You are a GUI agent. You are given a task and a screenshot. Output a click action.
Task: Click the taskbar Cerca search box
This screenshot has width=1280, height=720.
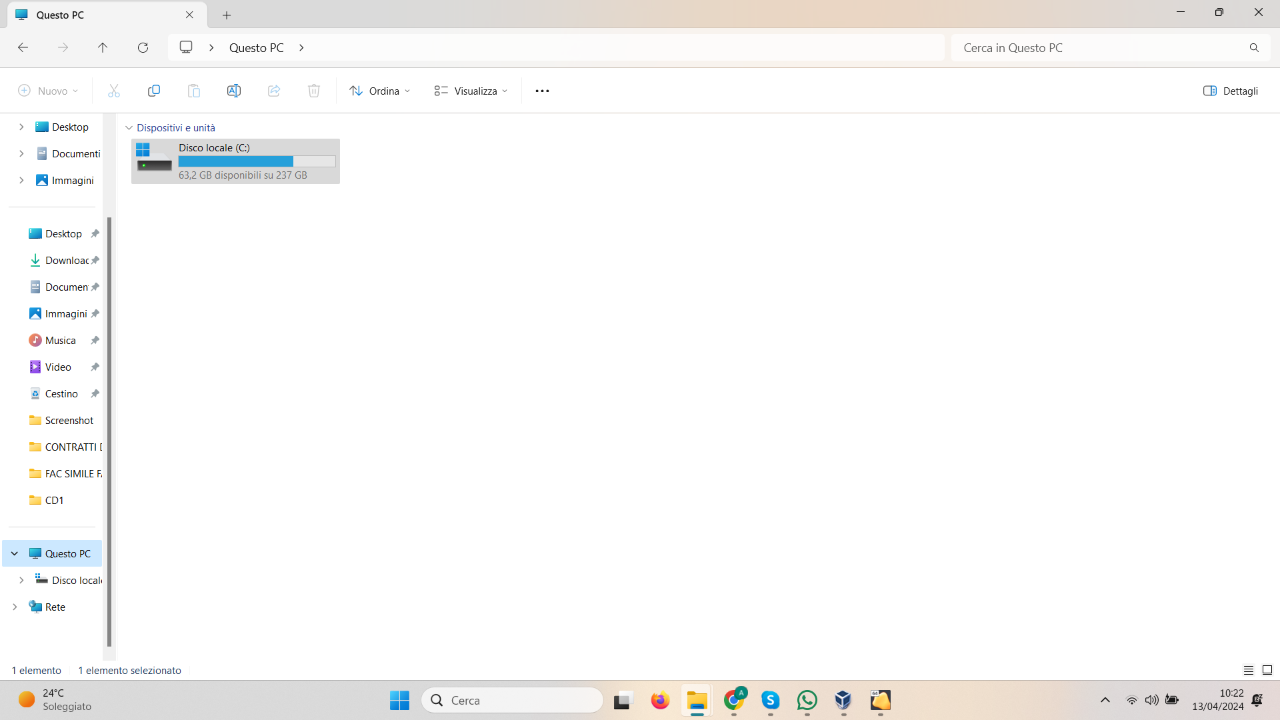pos(512,700)
